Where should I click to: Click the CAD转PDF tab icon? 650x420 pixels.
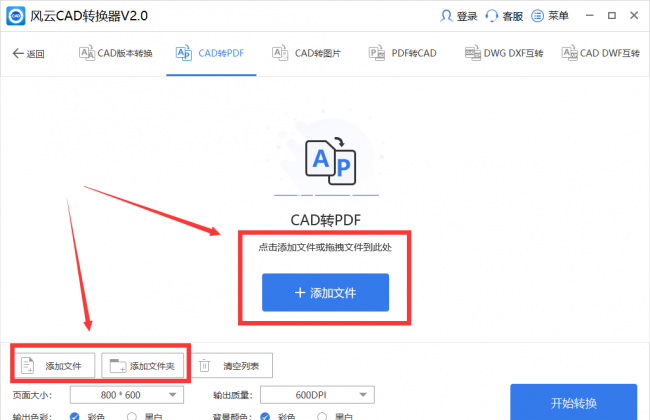coord(184,53)
